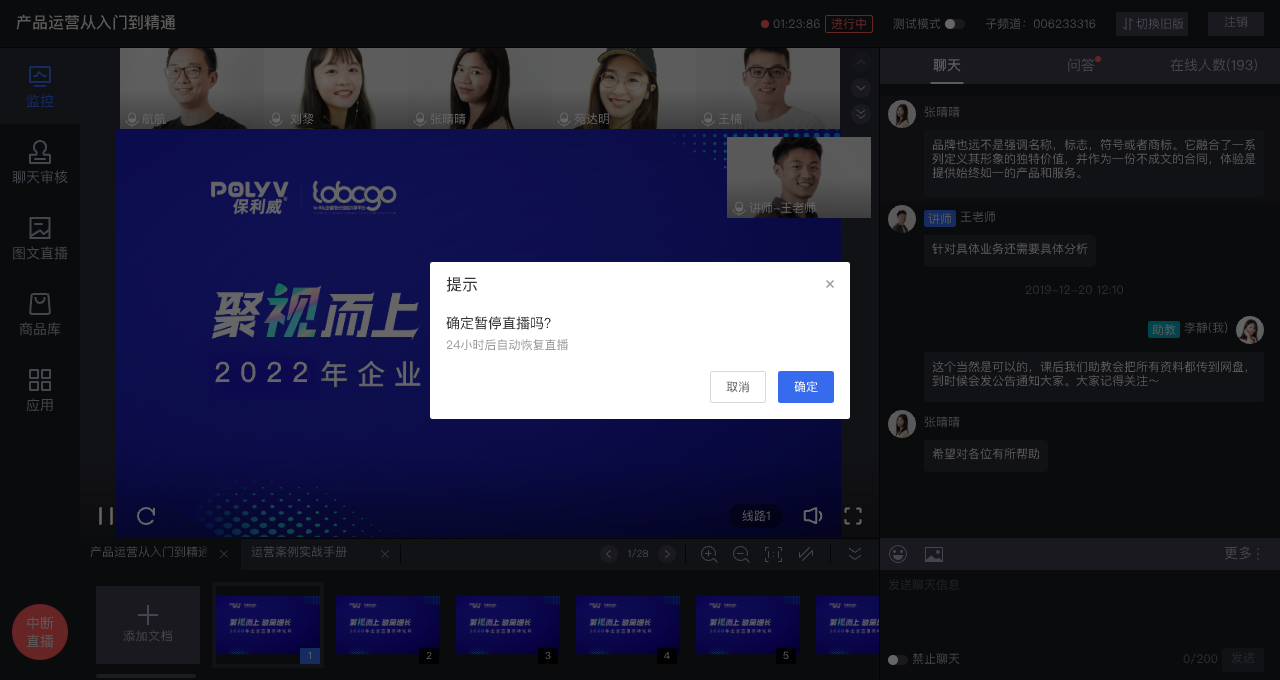Screen dimensions: 1280x680
Task: Toggle the 测试模式 switch
Action: point(954,24)
